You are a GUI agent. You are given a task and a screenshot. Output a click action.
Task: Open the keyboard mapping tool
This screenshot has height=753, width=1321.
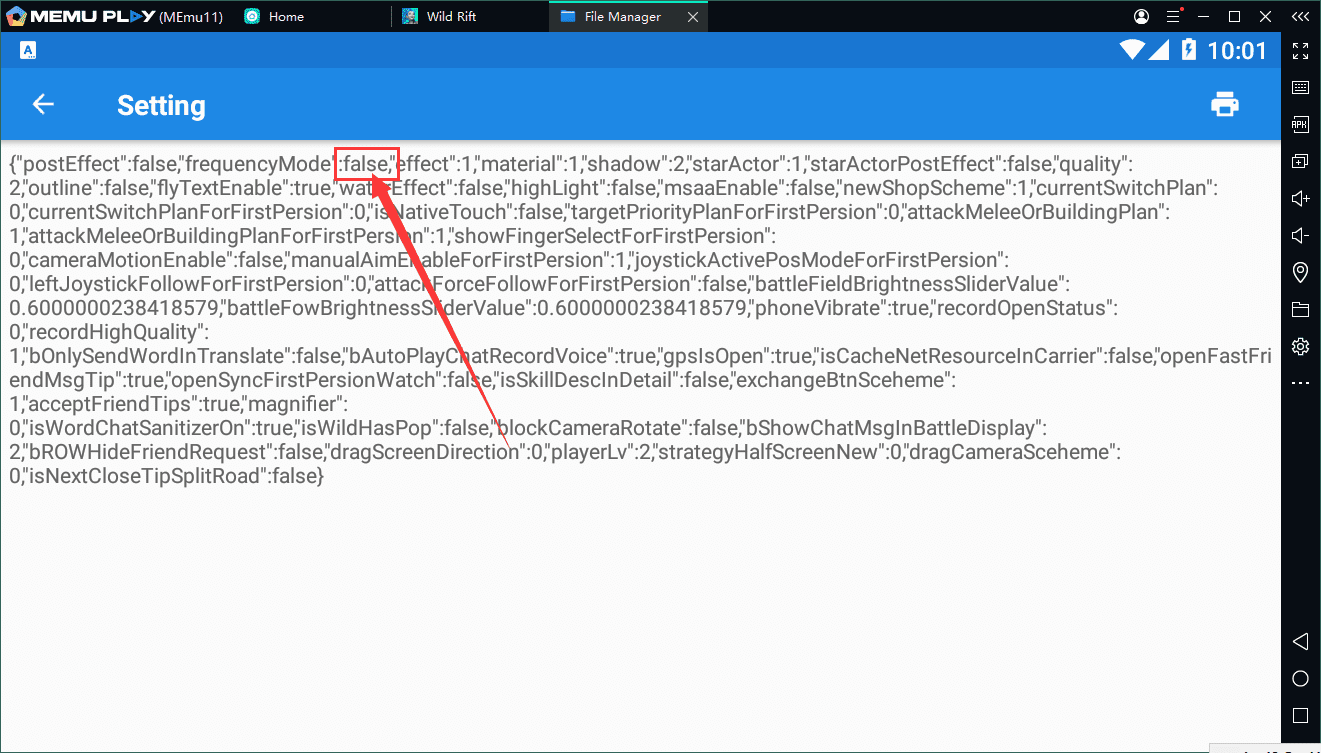click(x=1300, y=88)
